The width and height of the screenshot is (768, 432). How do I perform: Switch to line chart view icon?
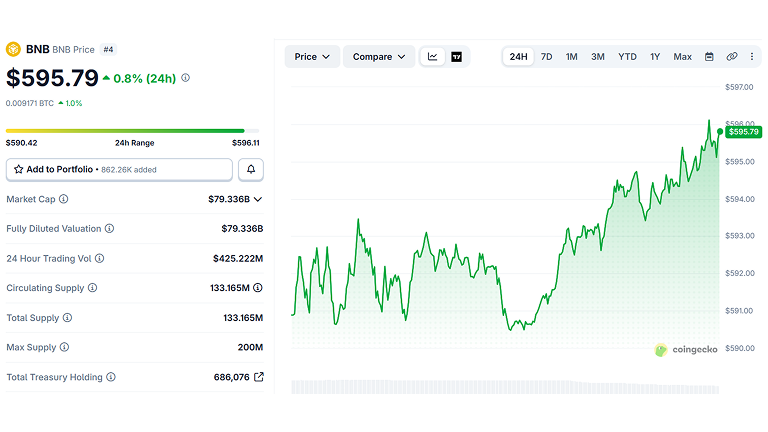pos(432,57)
